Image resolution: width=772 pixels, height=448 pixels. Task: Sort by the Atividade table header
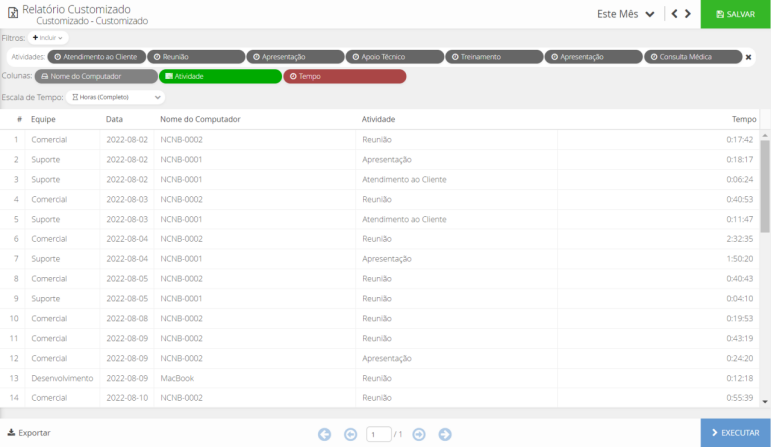(379, 119)
